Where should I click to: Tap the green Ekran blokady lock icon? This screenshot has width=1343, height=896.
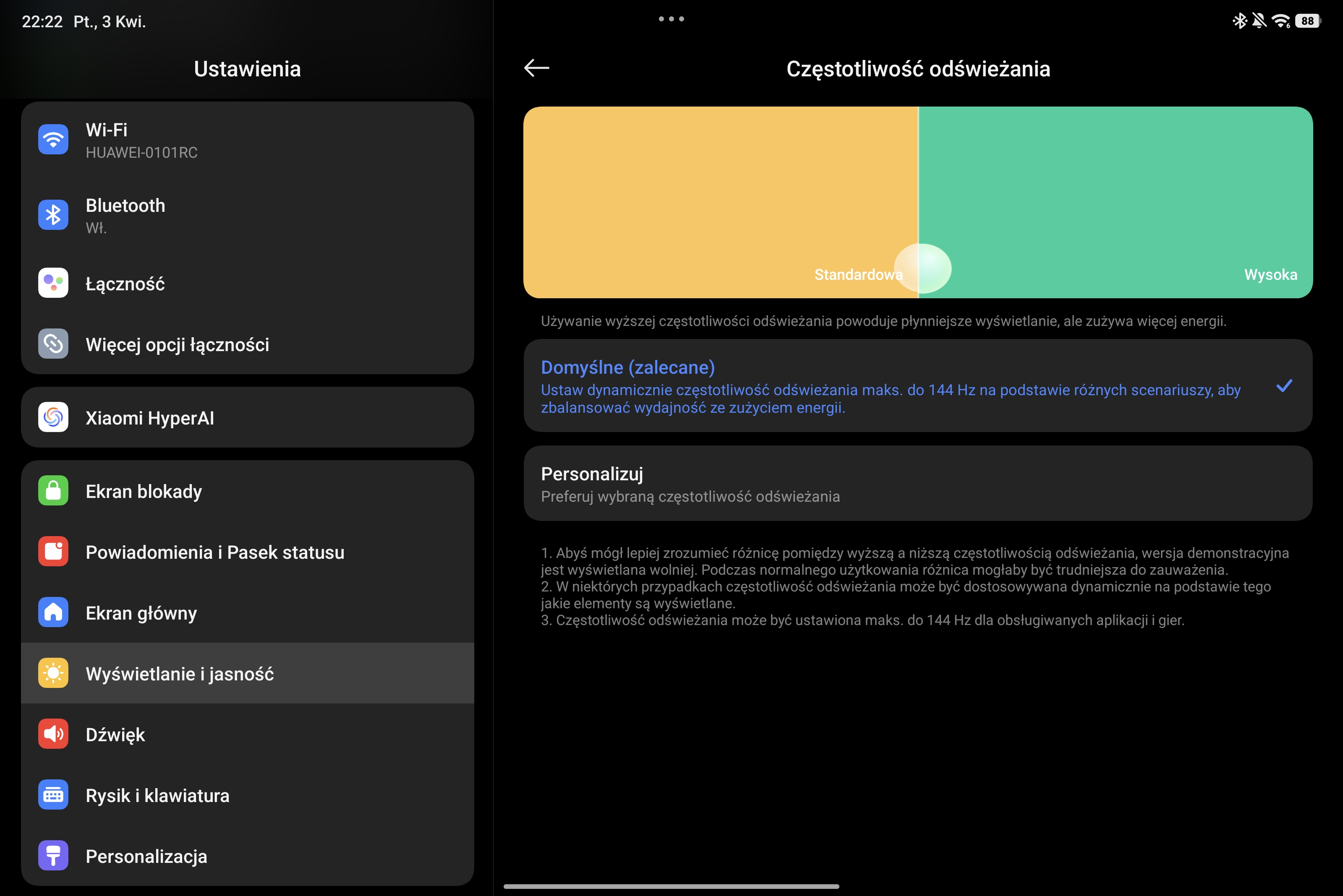point(53,491)
